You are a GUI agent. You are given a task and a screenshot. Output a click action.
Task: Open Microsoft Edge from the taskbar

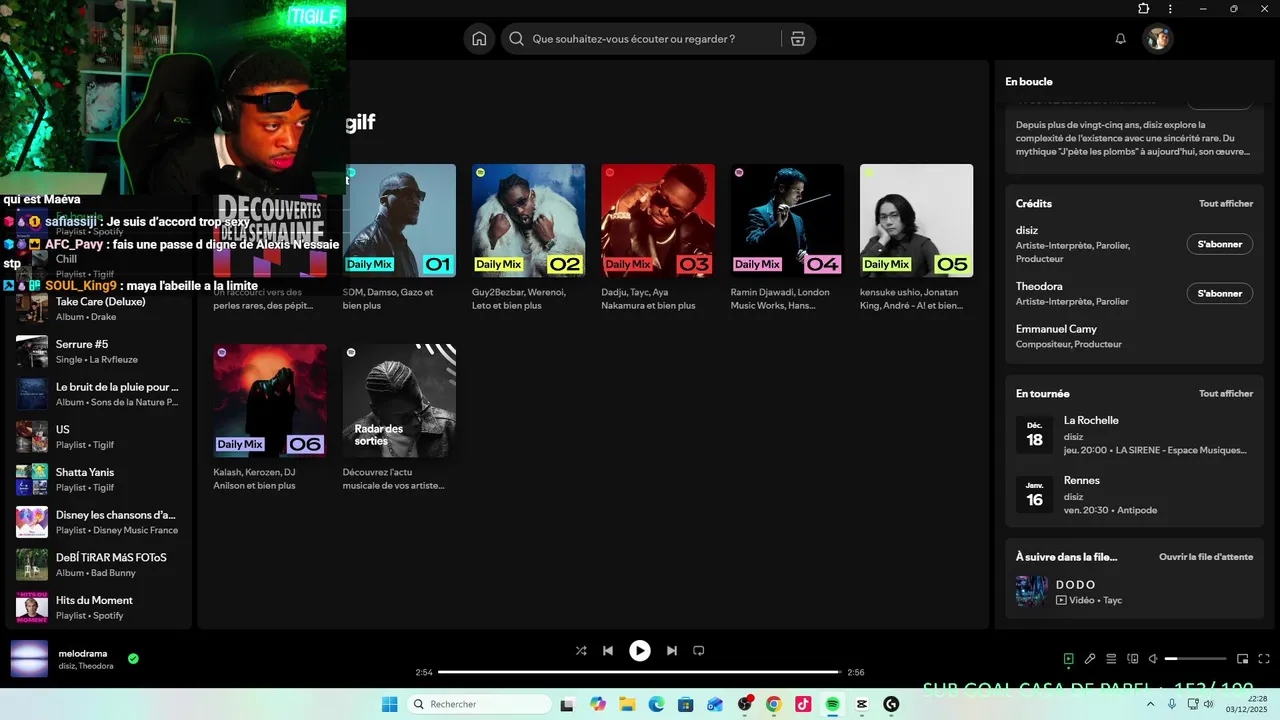point(656,704)
